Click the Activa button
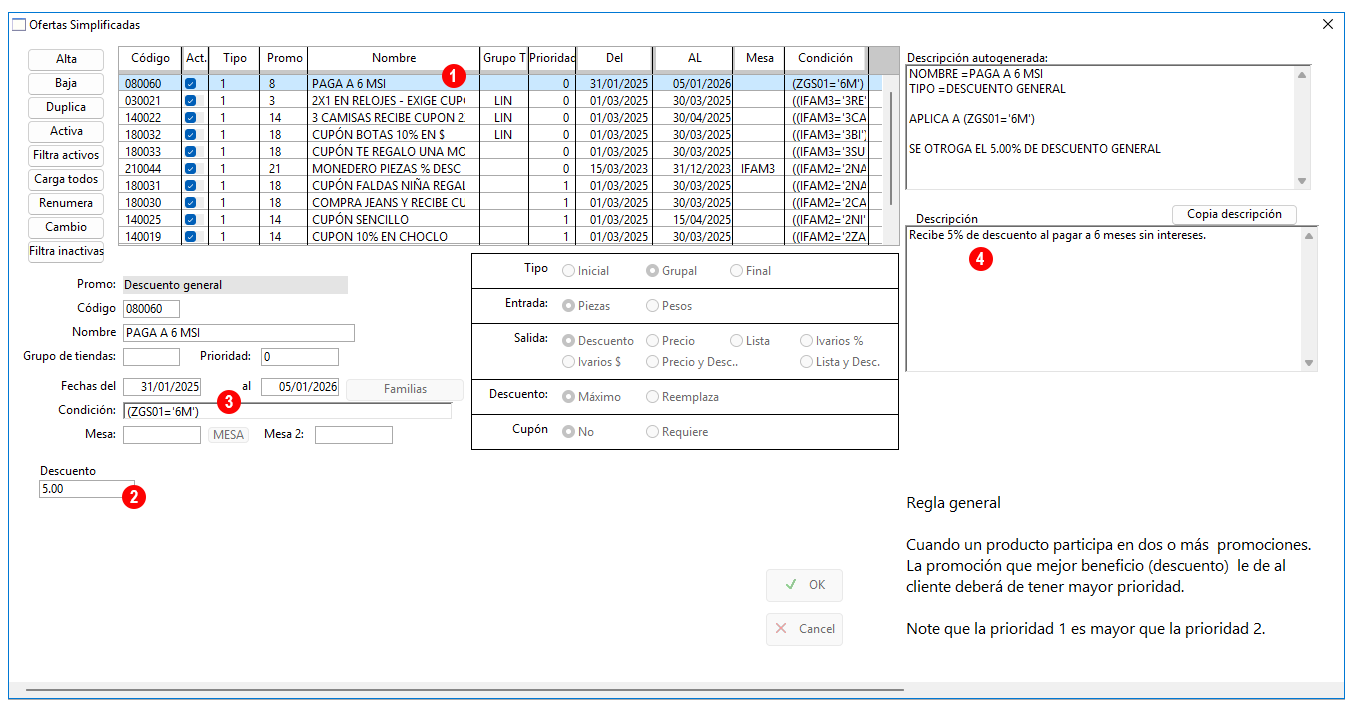Viewport: 1360px width, 709px height. [x=66, y=131]
